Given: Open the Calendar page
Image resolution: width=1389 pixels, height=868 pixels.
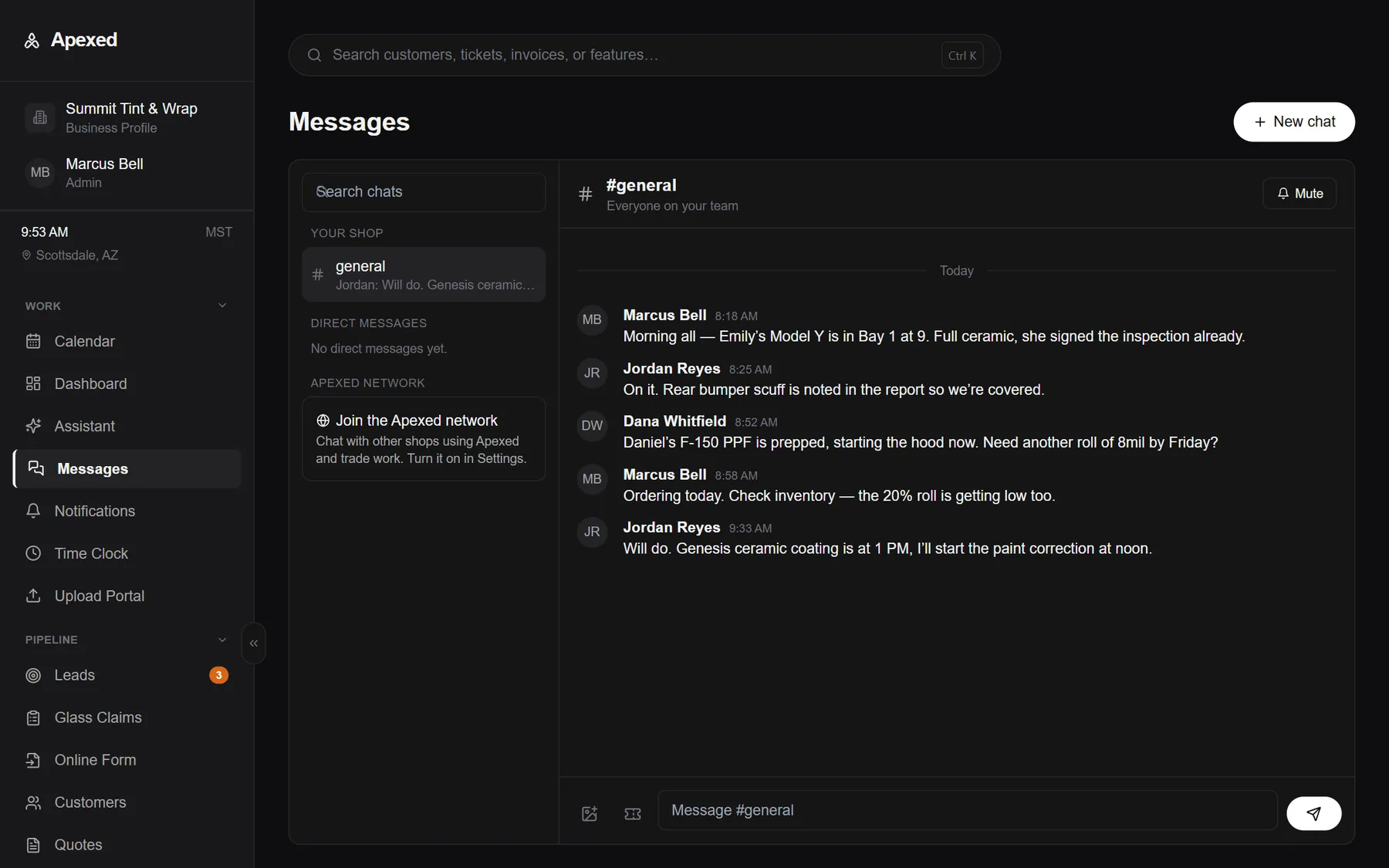Looking at the screenshot, I should (x=127, y=341).
